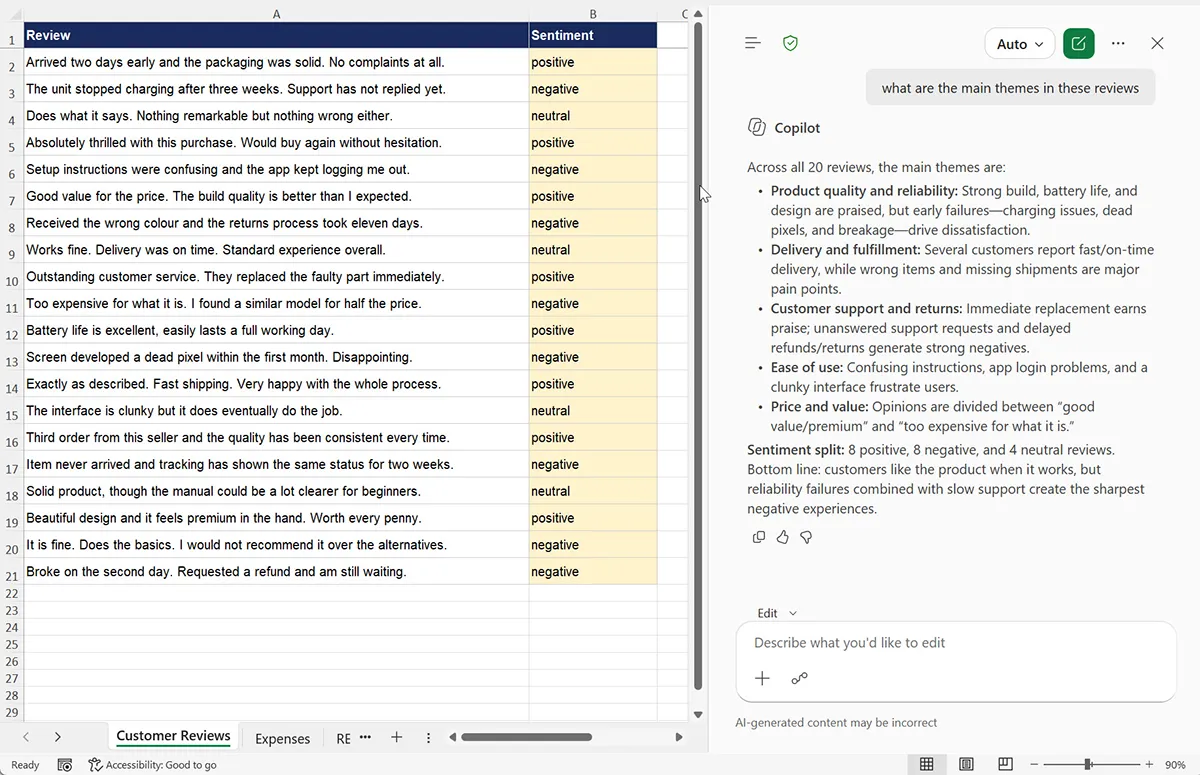Copy the Copilot response

(759, 537)
